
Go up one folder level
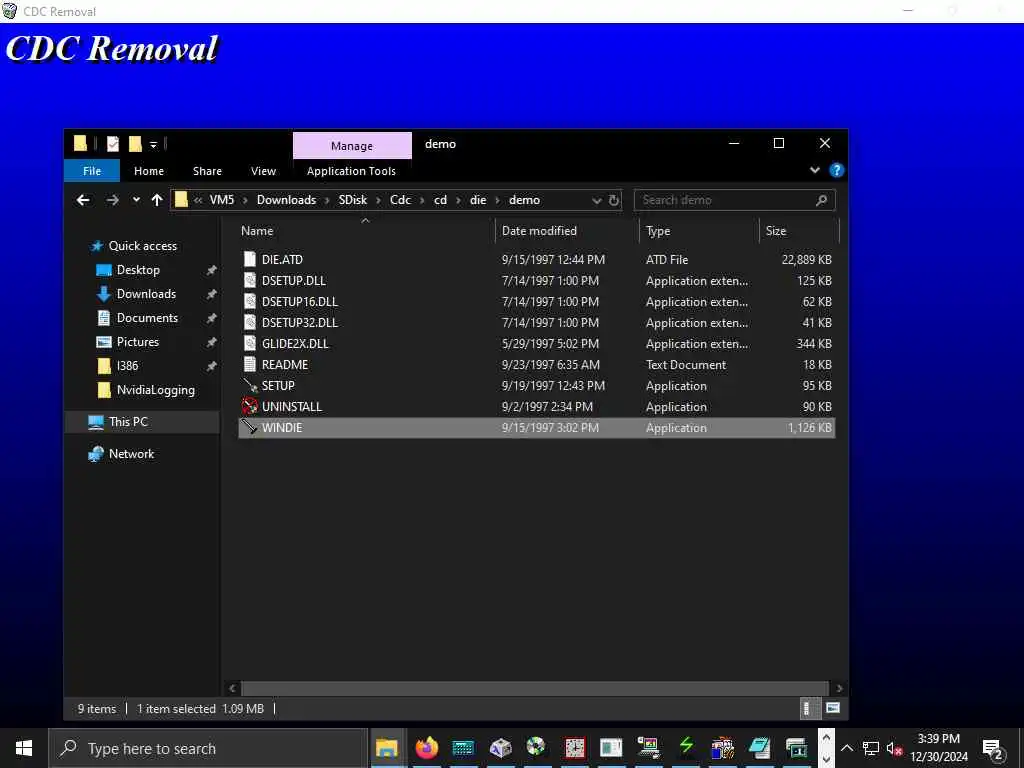157,200
